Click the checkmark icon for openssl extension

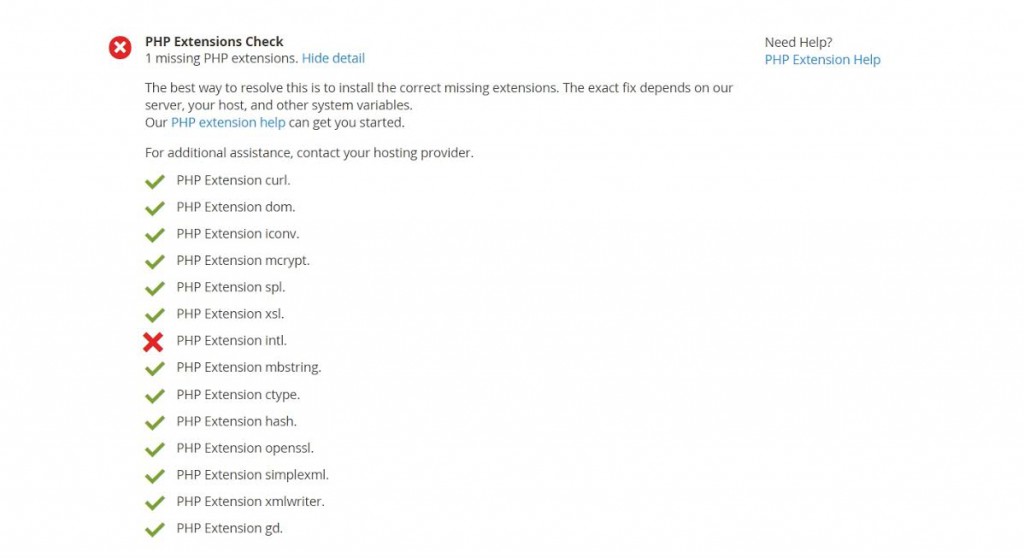click(155, 449)
